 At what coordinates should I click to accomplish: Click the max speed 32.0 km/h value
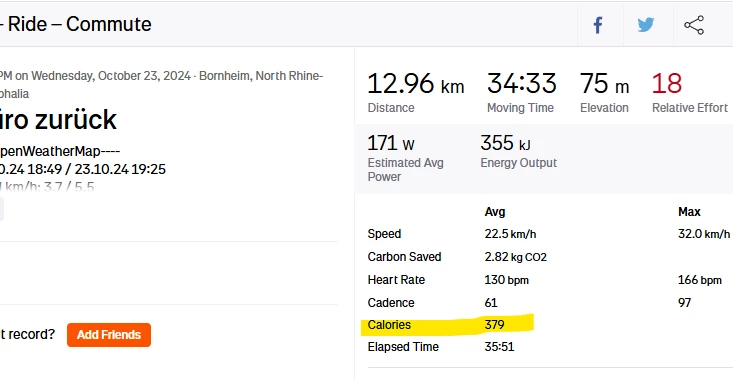(x=704, y=234)
